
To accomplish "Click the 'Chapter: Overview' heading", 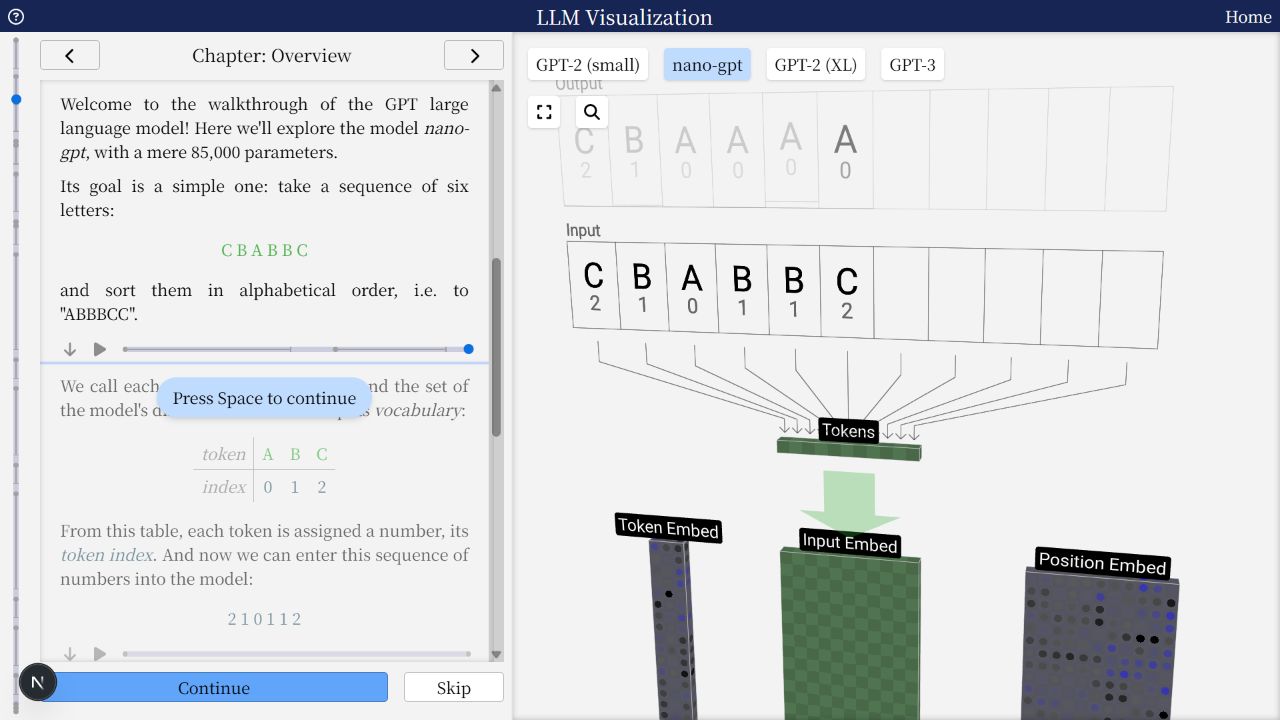I will [272, 56].
